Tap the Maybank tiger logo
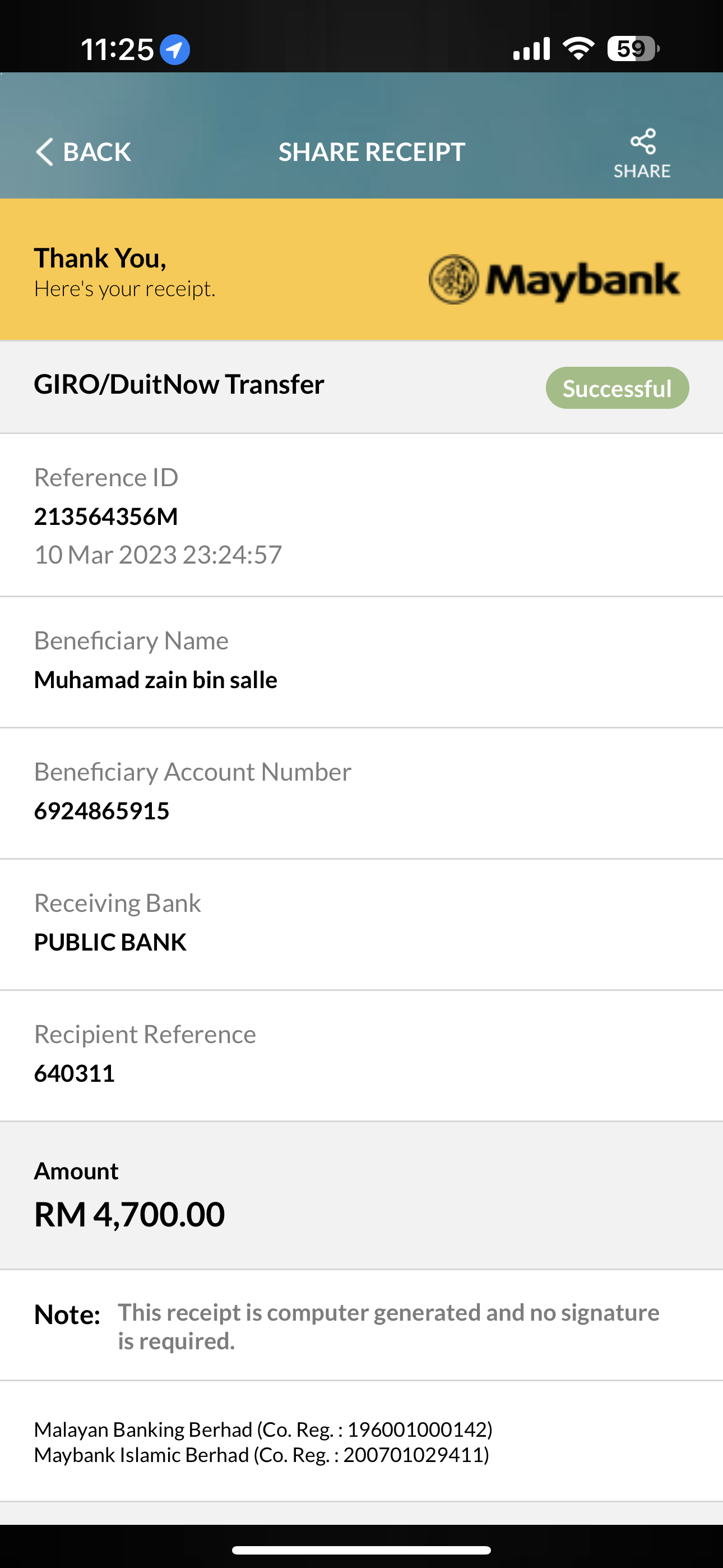 coord(453,279)
